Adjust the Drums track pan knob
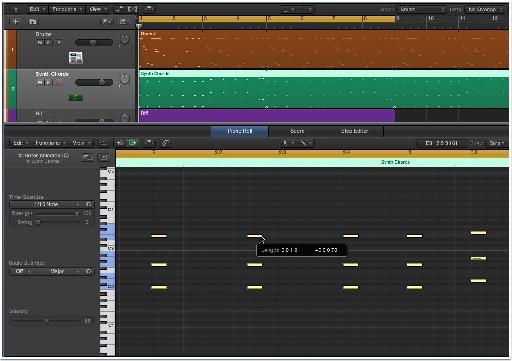This screenshot has width=512, height=361. click(124, 39)
